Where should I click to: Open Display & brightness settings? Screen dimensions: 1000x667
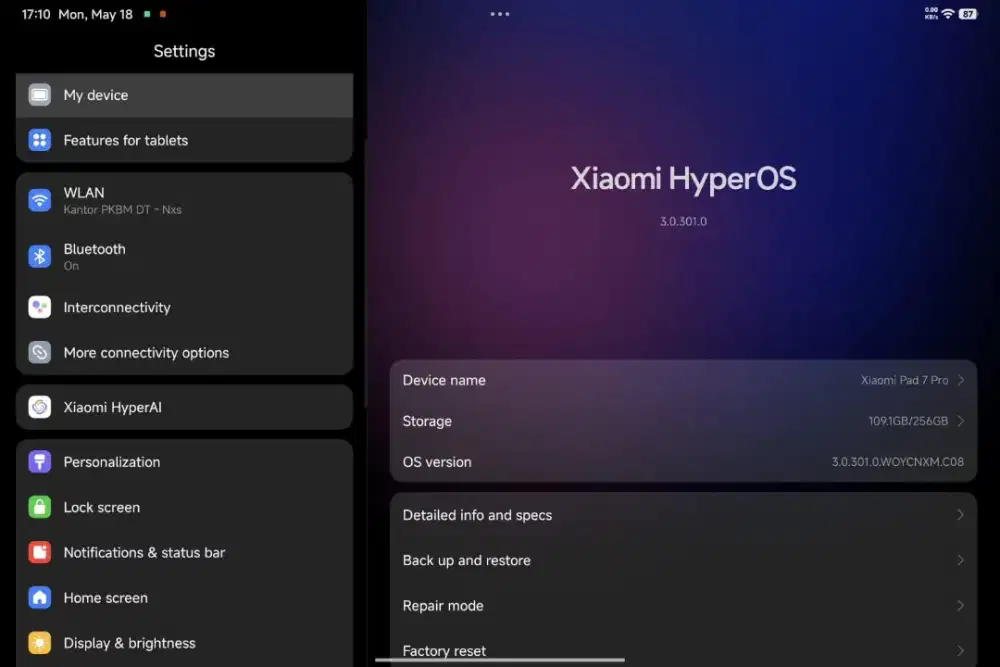tap(184, 643)
